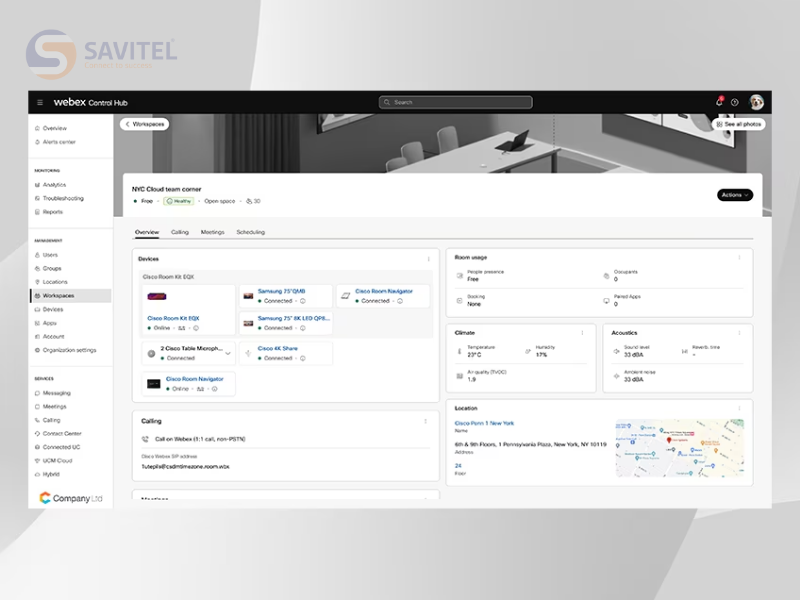Click the Sound level icon
This screenshot has width=800, height=600.
point(616,351)
